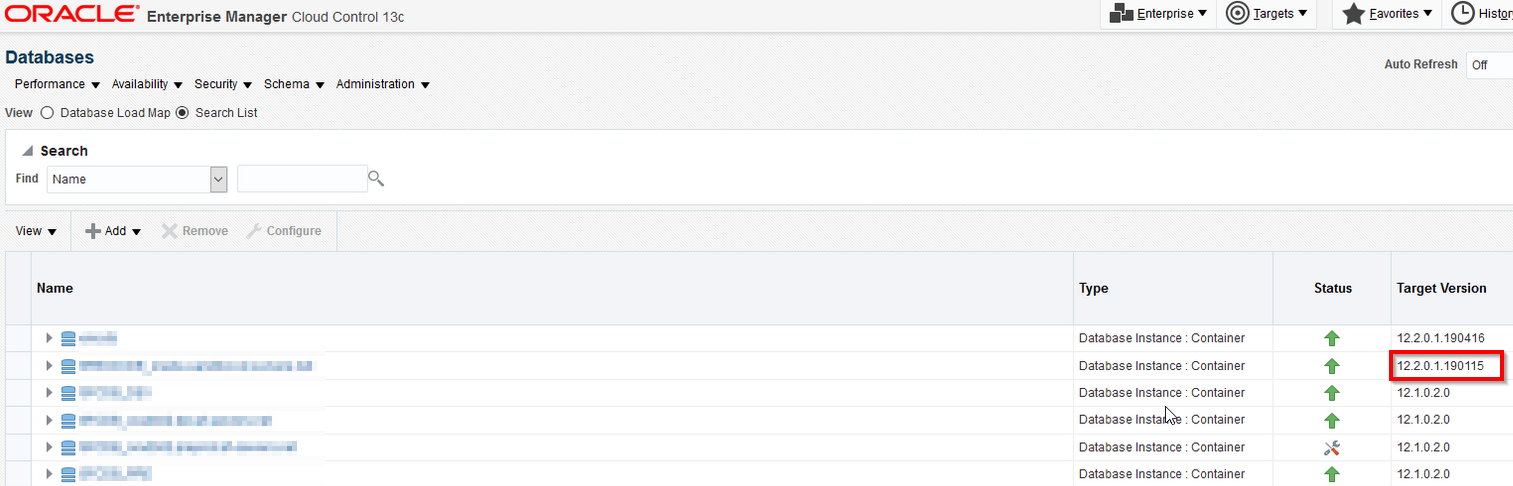Select the Database Load Map radio button
The image size is (1513, 486).
[47, 113]
